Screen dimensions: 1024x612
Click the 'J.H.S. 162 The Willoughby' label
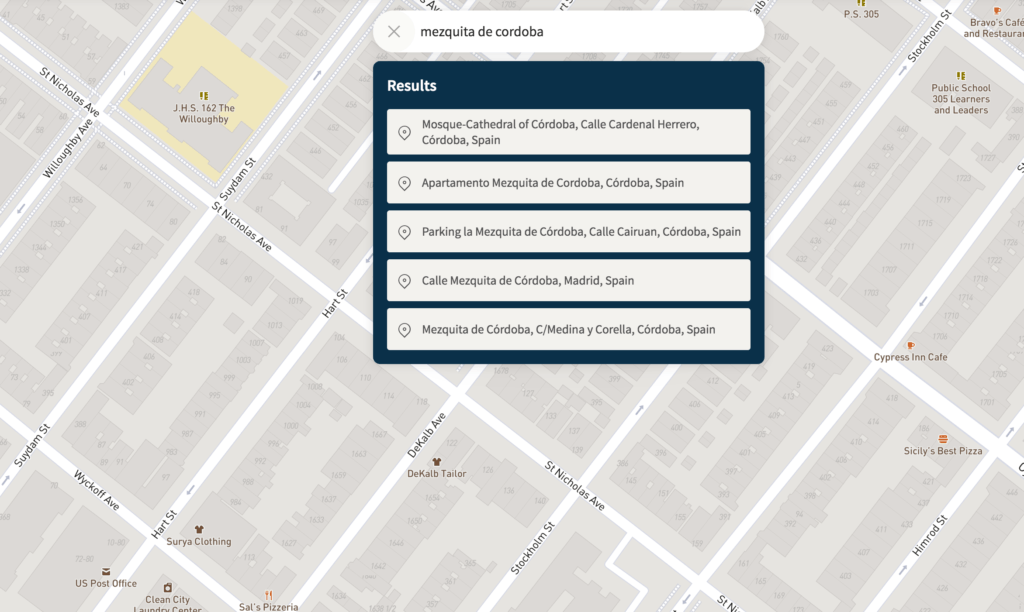pyautogui.click(x=204, y=114)
